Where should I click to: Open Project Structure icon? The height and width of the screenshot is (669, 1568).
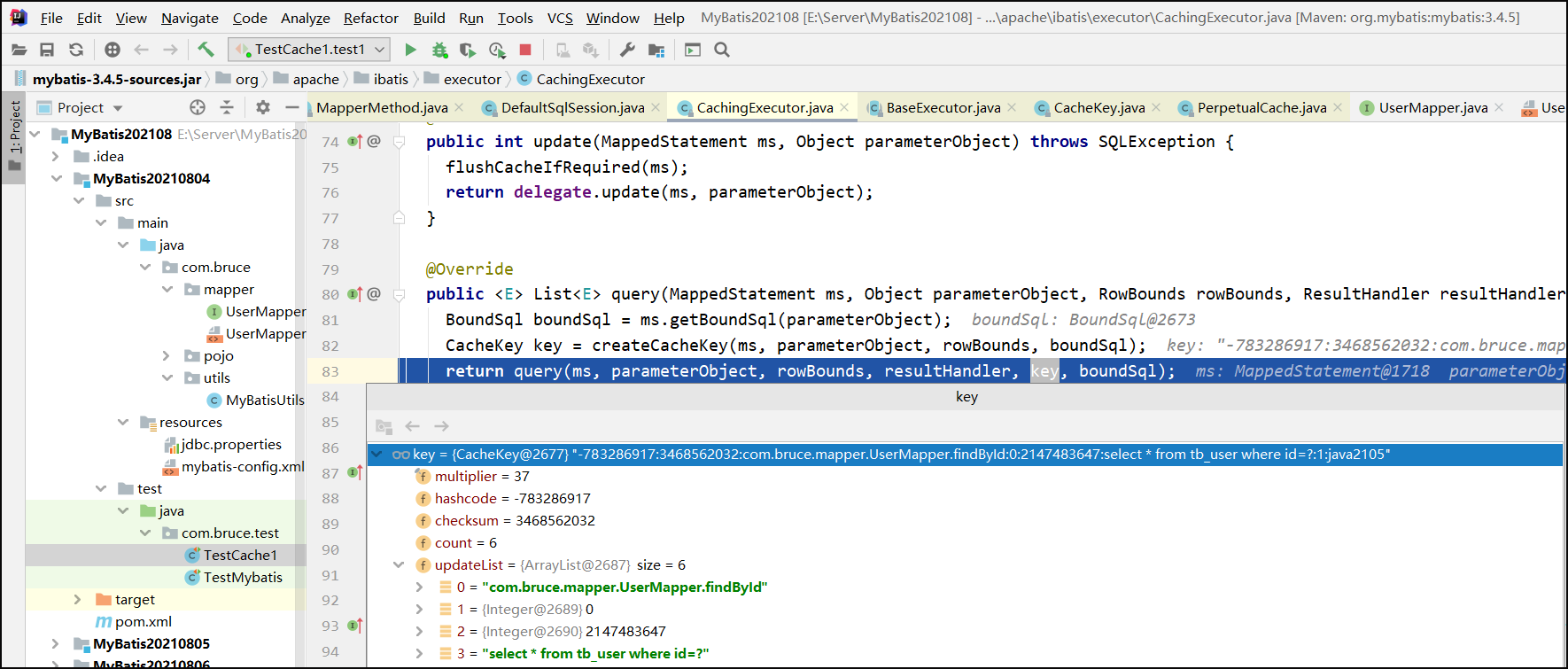coord(656,51)
